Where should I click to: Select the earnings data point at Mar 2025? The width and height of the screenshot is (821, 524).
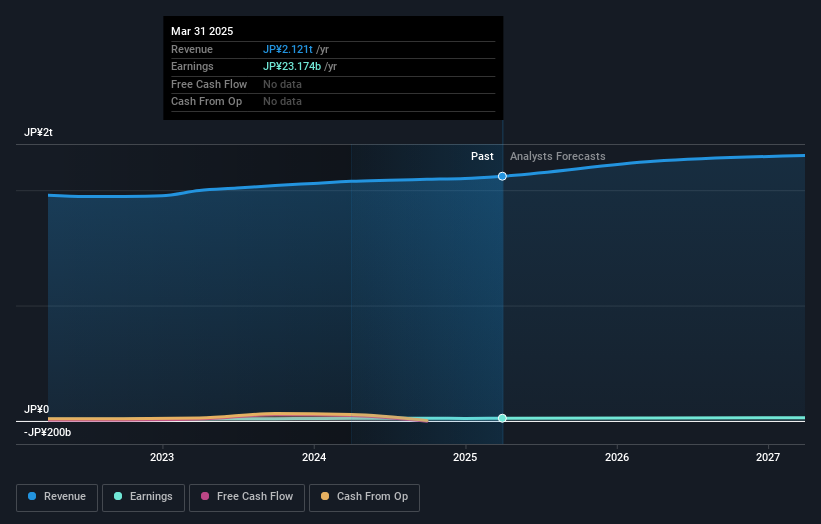(x=502, y=418)
